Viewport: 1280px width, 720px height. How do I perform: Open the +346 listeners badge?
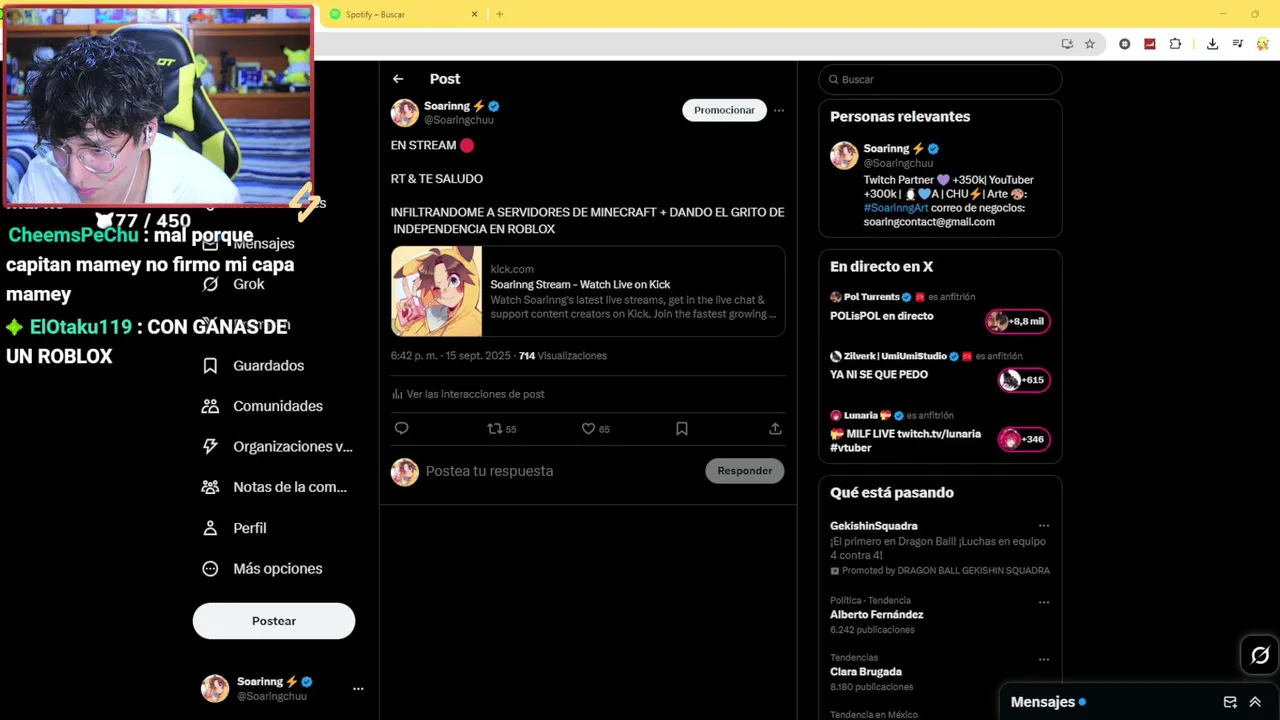pos(1024,439)
